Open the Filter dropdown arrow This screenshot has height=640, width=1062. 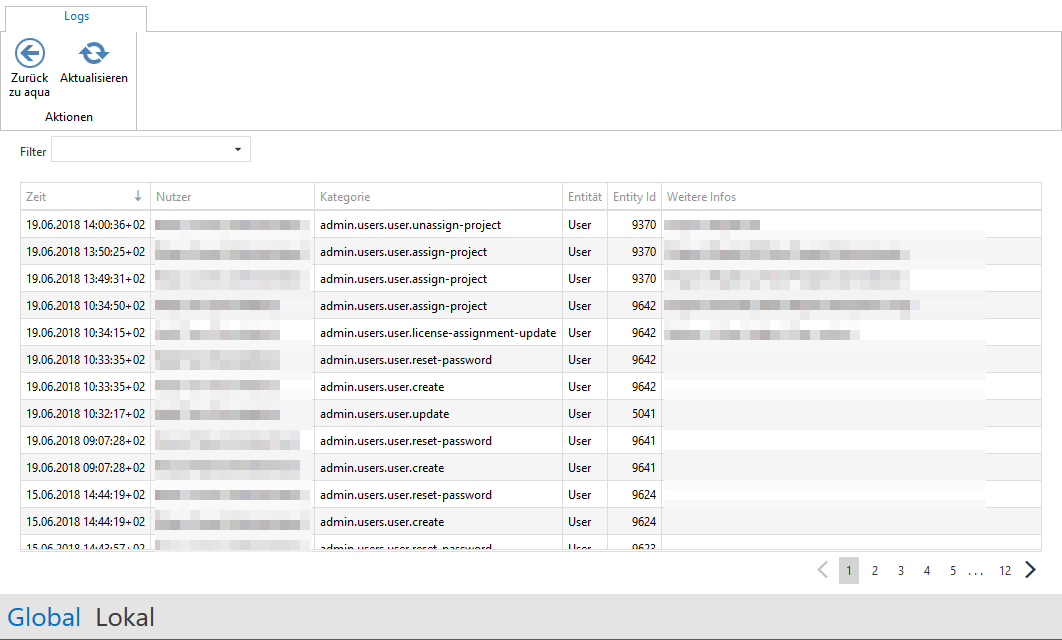tap(238, 150)
